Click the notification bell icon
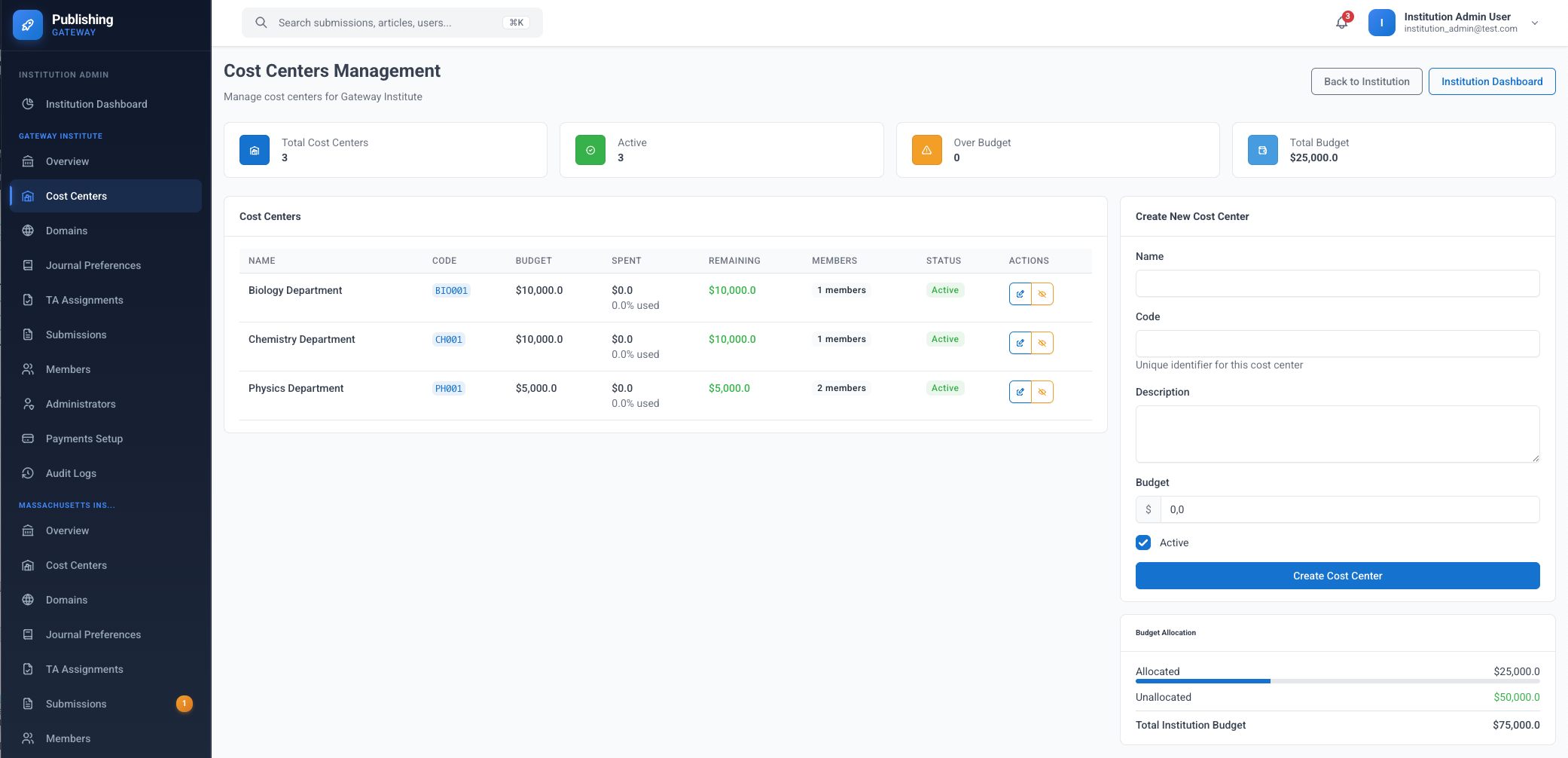Screen dimensions: 1568x758 pos(1342,23)
